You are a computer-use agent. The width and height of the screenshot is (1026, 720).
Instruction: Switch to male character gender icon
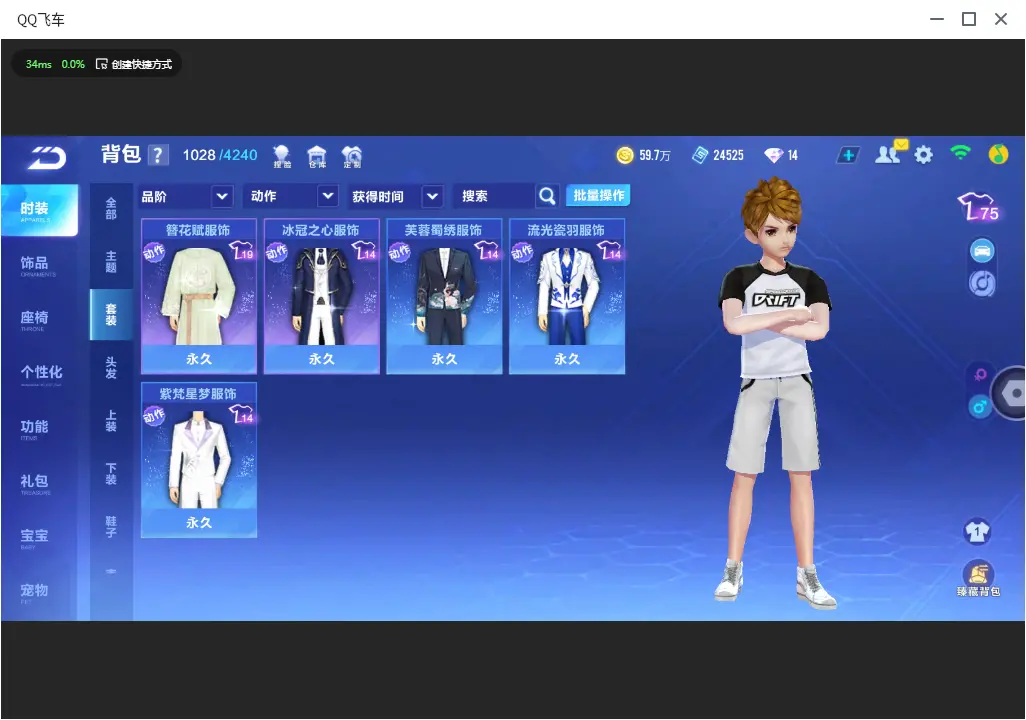(x=980, y=407)
